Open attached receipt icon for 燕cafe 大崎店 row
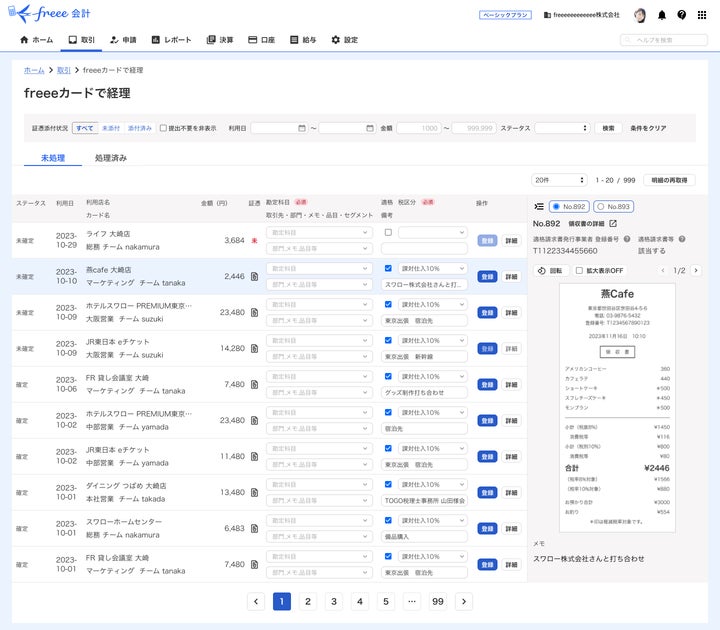 point(254,276)
